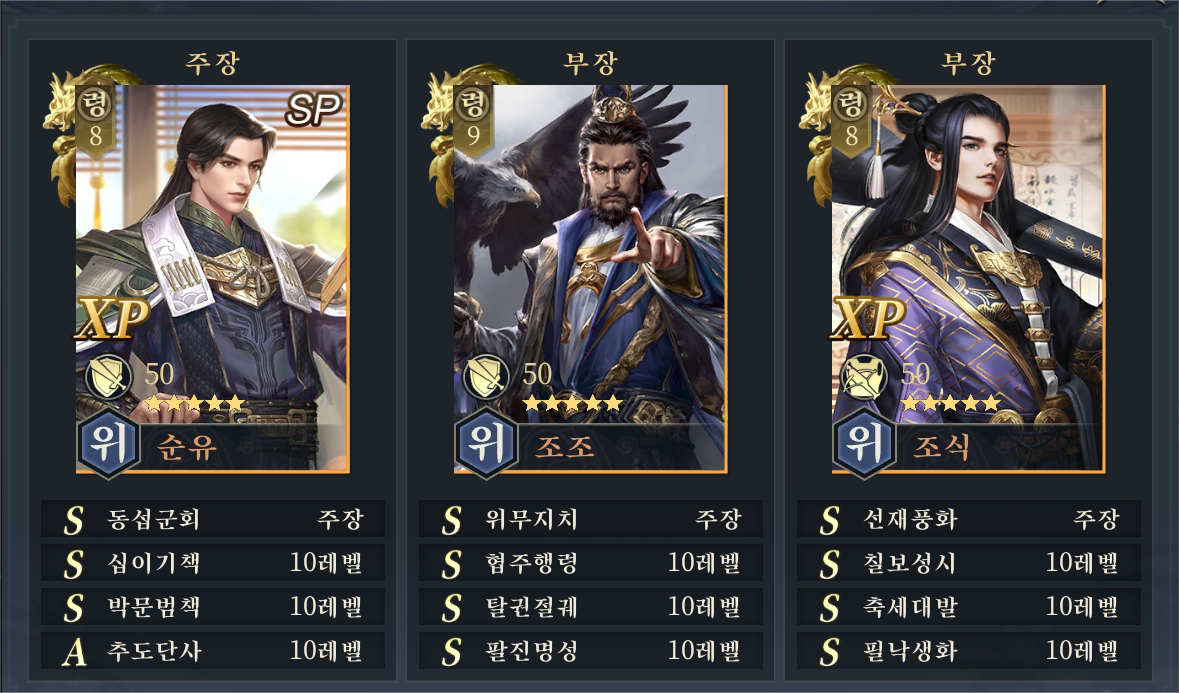The height and width of the screenshot is (693, 1179).
Task: Click the archer troop icon on 조식's card
Action: pyautogui.click(x=864, y=376)
